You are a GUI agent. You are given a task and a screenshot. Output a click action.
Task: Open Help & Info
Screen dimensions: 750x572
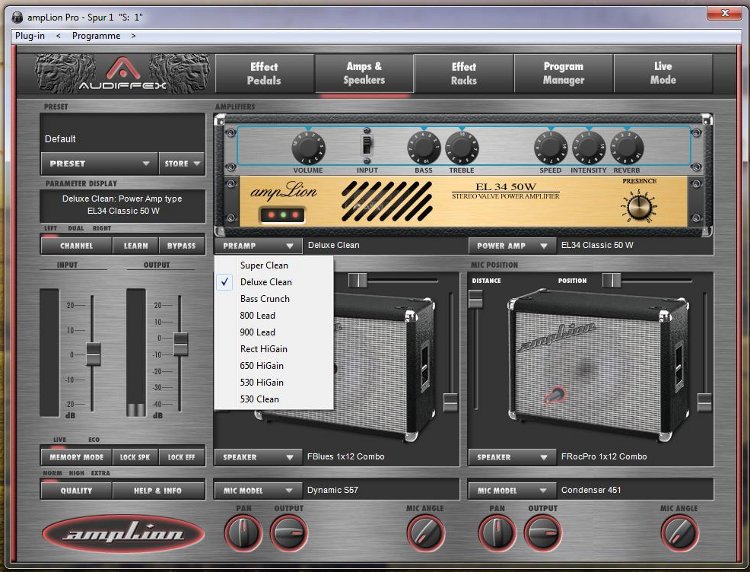pos(158,491)
